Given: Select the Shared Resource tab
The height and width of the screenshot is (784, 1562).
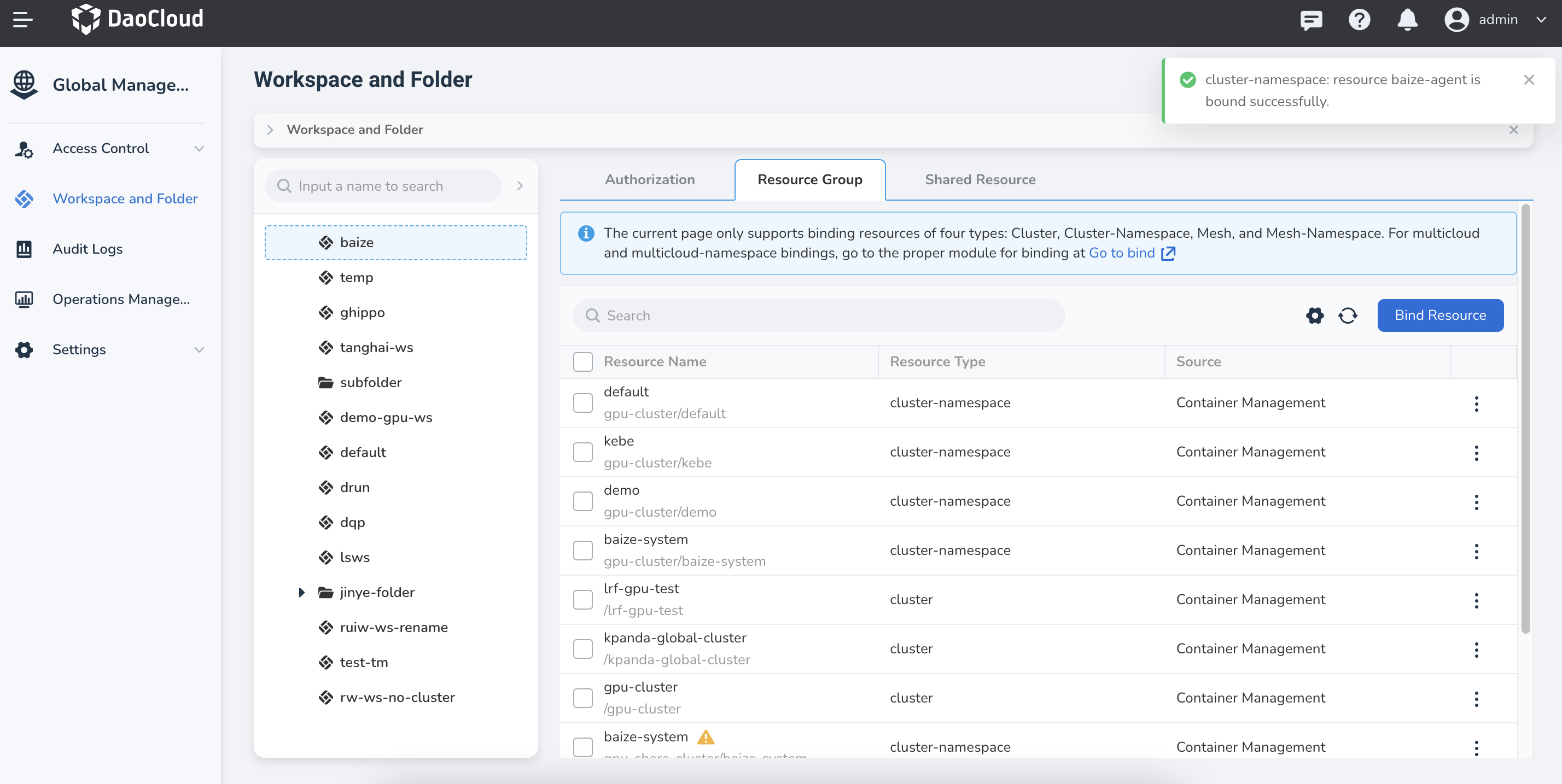Looking at the screenshot, I should click(980, 179).
